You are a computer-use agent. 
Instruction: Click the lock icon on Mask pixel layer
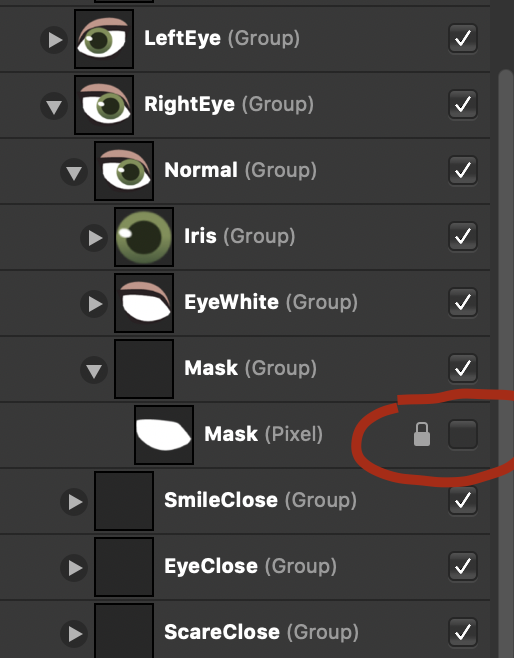coord(422,434)
